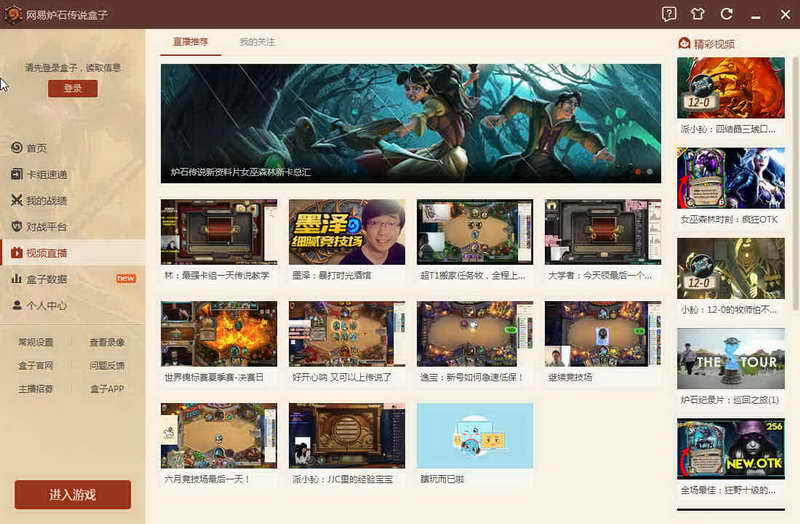
Task: Click the refresh icon in title bar
Action: 727,14
